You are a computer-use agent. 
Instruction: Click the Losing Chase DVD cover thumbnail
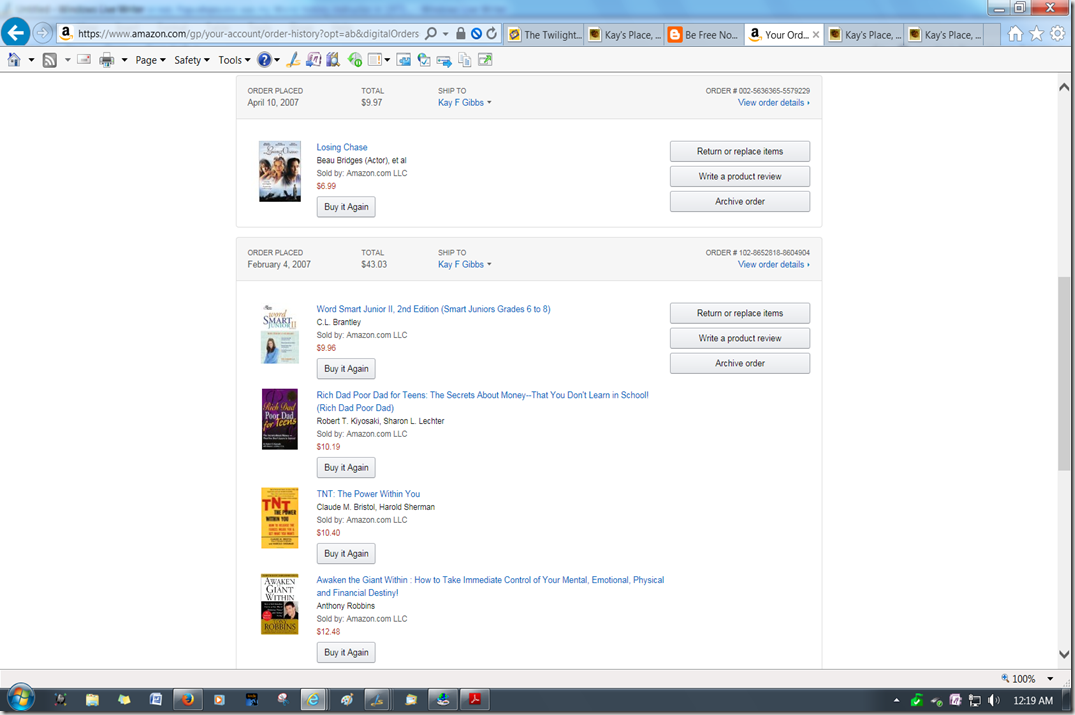(280, 171)
